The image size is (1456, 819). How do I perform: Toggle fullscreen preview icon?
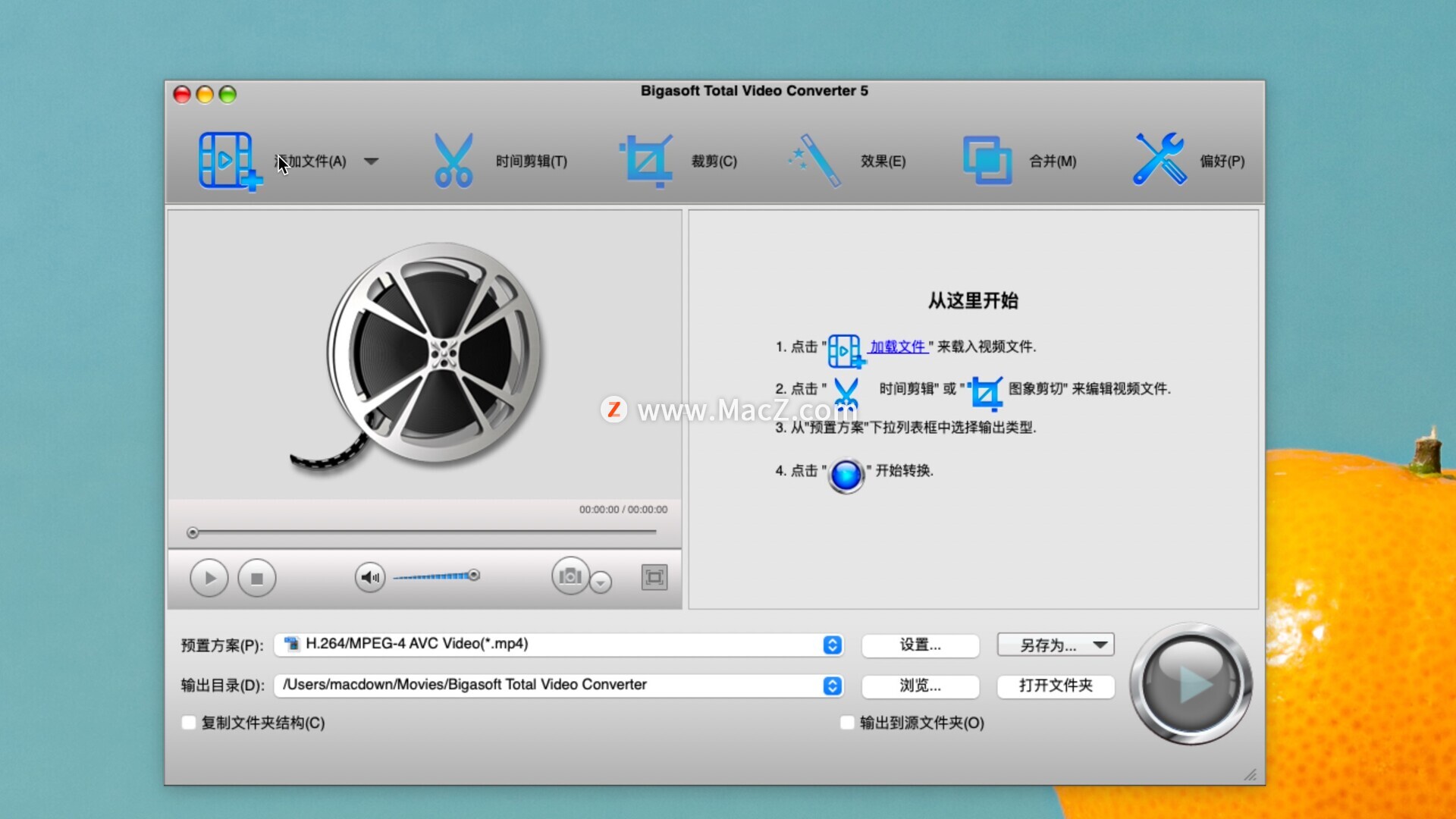(x=654, y=578)
